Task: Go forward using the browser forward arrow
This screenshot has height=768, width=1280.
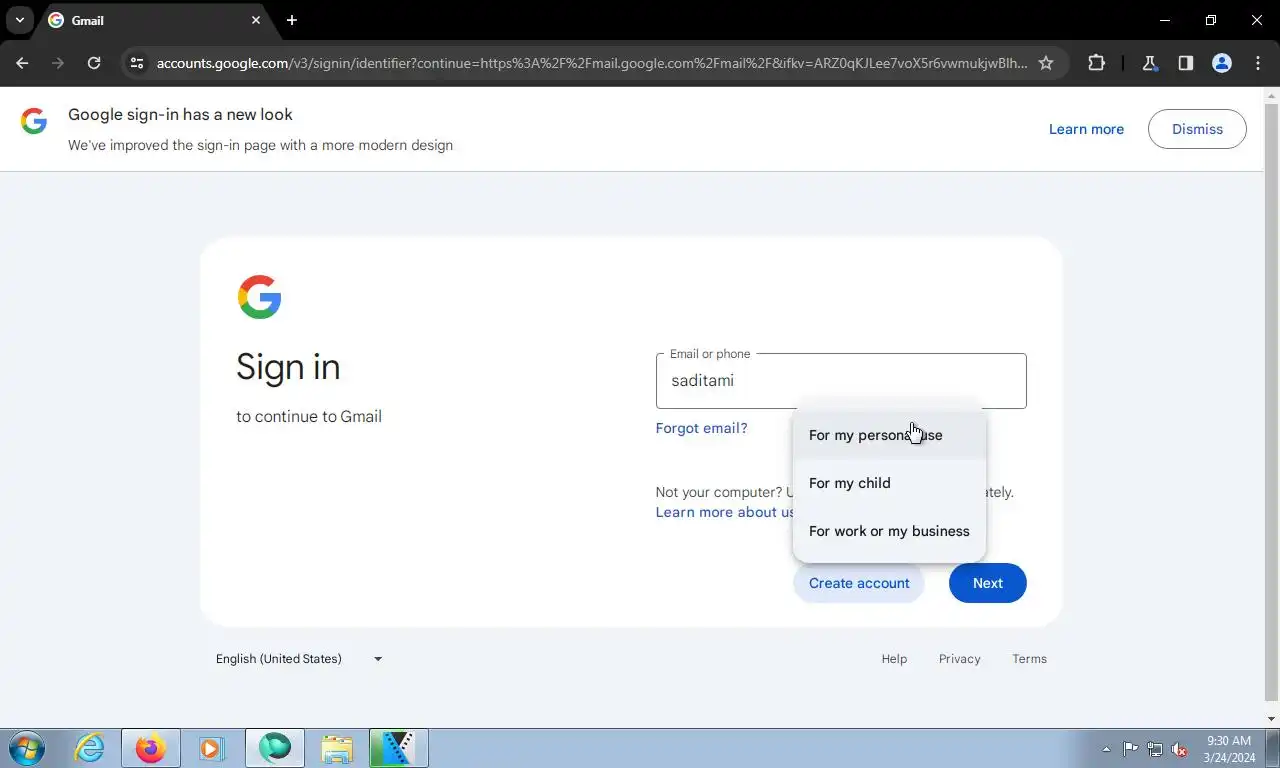Action: pyautogui.click(x=58, y=63)
